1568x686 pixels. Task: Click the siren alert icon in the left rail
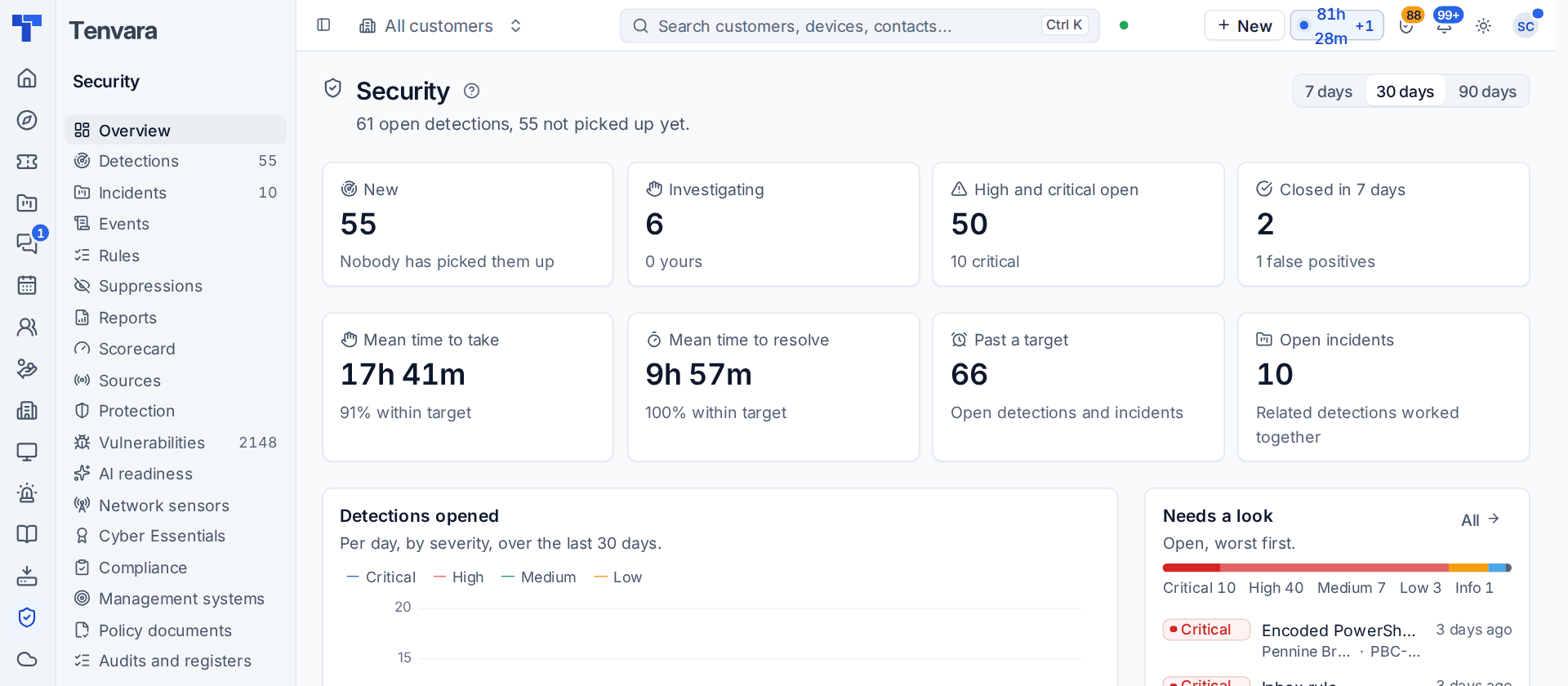27,493
